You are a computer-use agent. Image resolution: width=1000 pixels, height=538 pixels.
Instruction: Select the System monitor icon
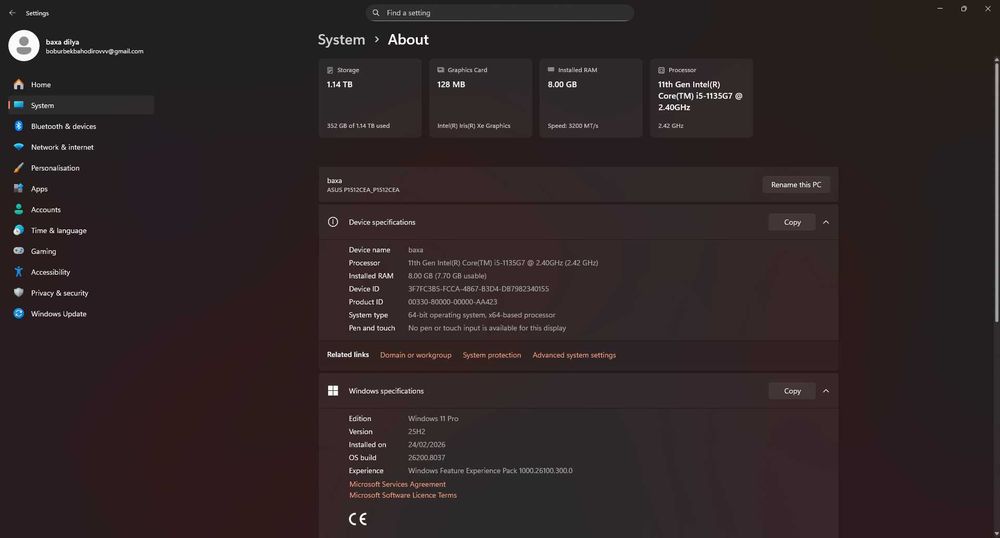click(18, 105)
